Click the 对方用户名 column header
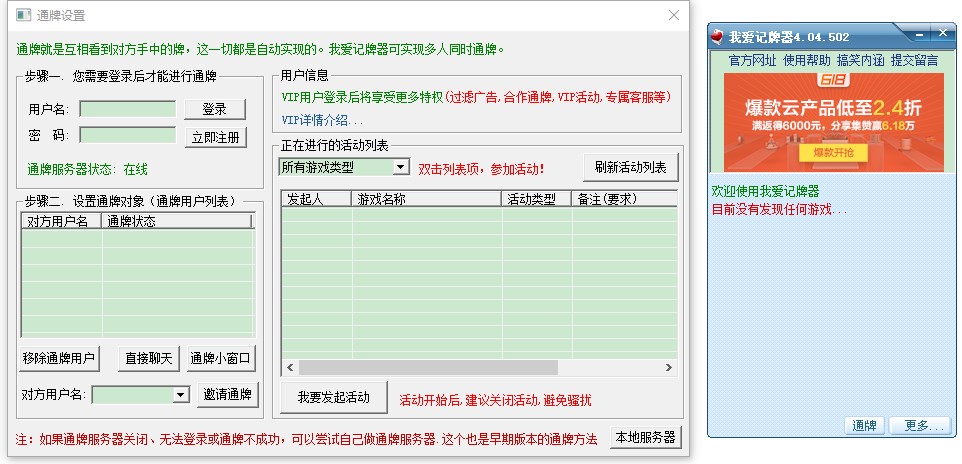 pos(61,222)
